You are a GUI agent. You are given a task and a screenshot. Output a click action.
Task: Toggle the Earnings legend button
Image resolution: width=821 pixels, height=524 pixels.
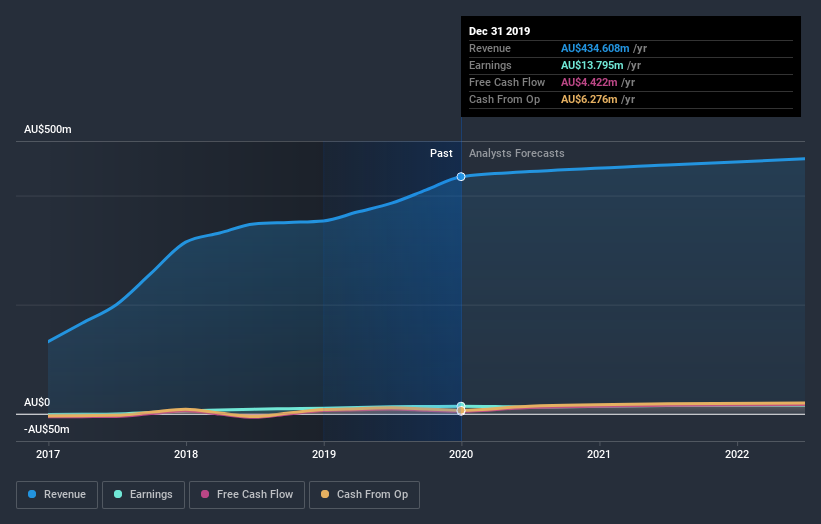coord(143,495)
